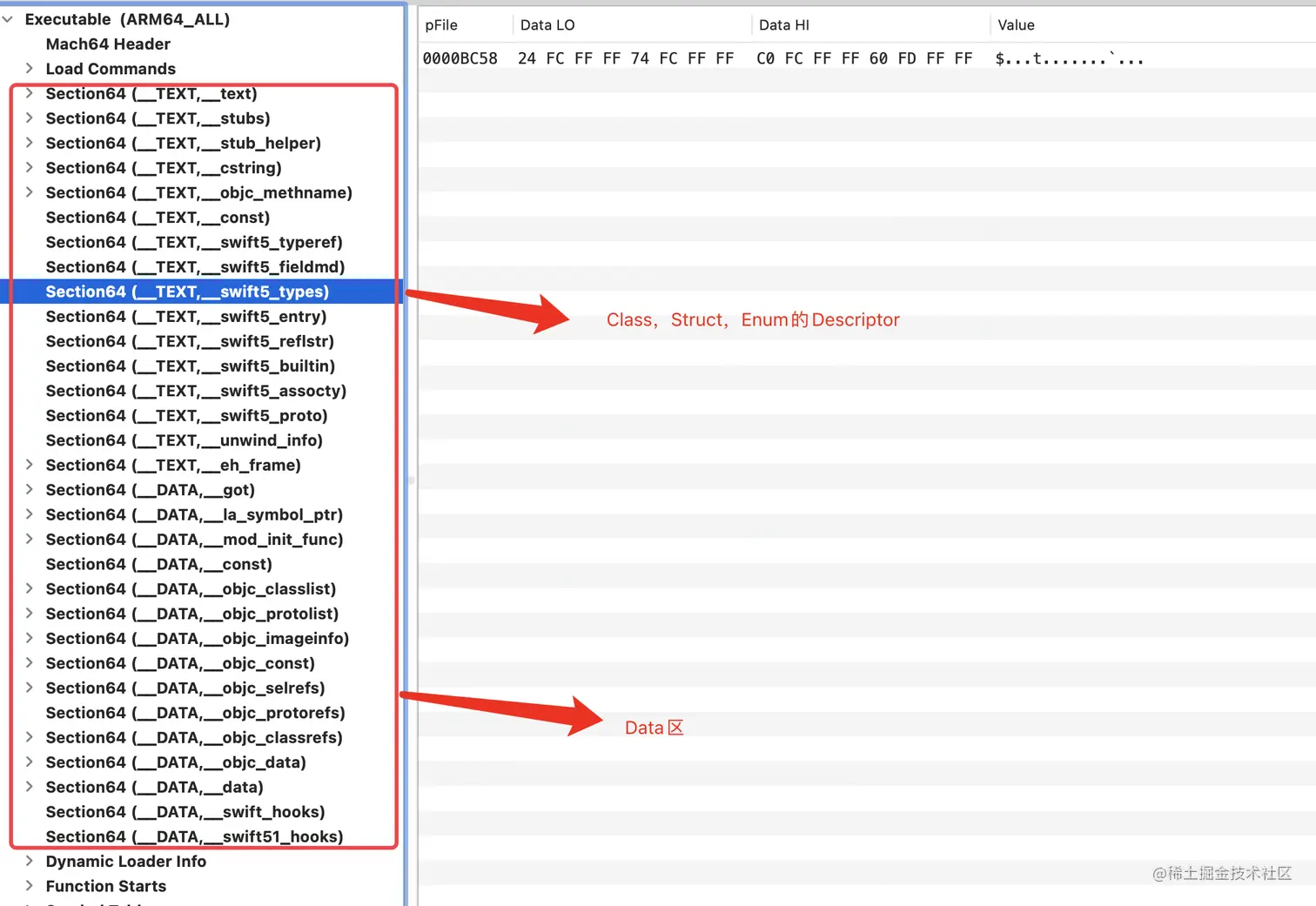The height and width of the screenshot is (906, 1316).
Task: Expand the __DATA,__objc_imageinfo section chevron
Action: [x=29, y=638]
